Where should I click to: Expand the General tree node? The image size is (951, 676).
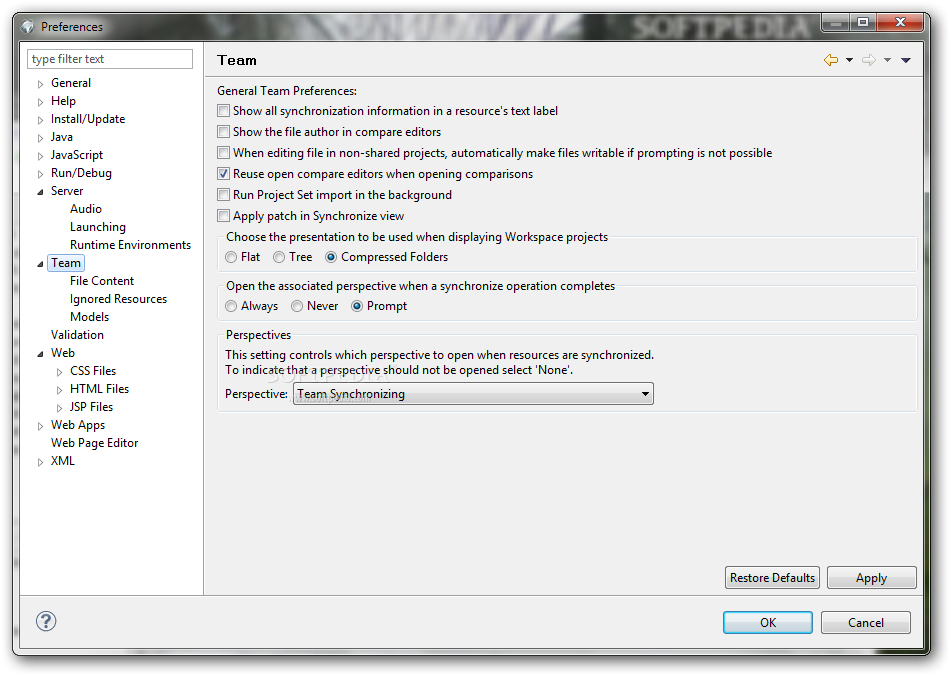pyautogui.click(x=41, y=84)
